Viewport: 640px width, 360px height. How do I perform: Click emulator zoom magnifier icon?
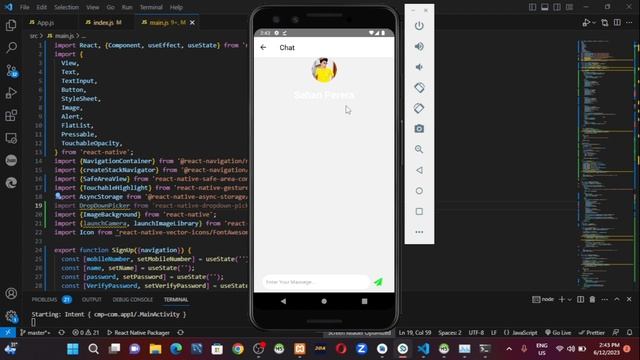[419, 149]
